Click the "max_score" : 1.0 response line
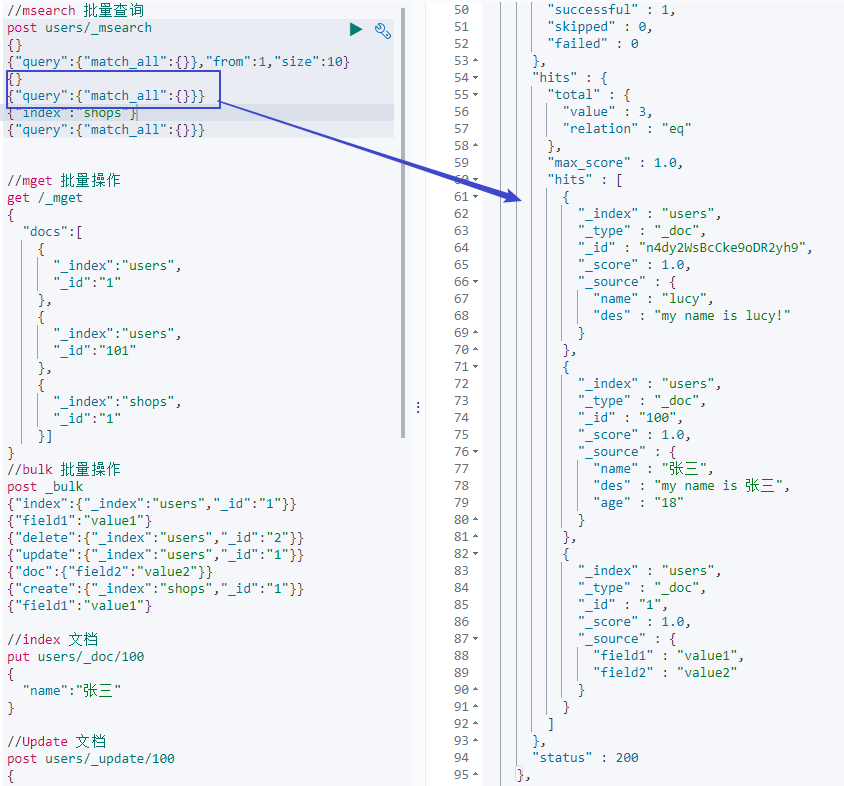Image resolution: width=844 pixels, height=786 pixels. point(615,163)
